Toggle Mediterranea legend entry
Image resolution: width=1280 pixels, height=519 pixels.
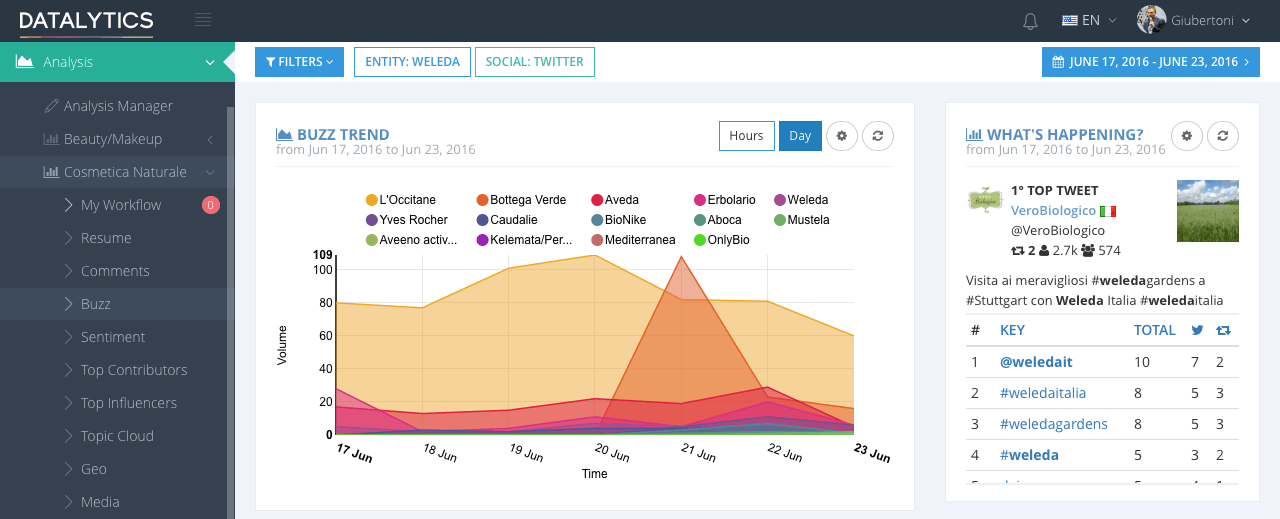click(x=633, y=240)
